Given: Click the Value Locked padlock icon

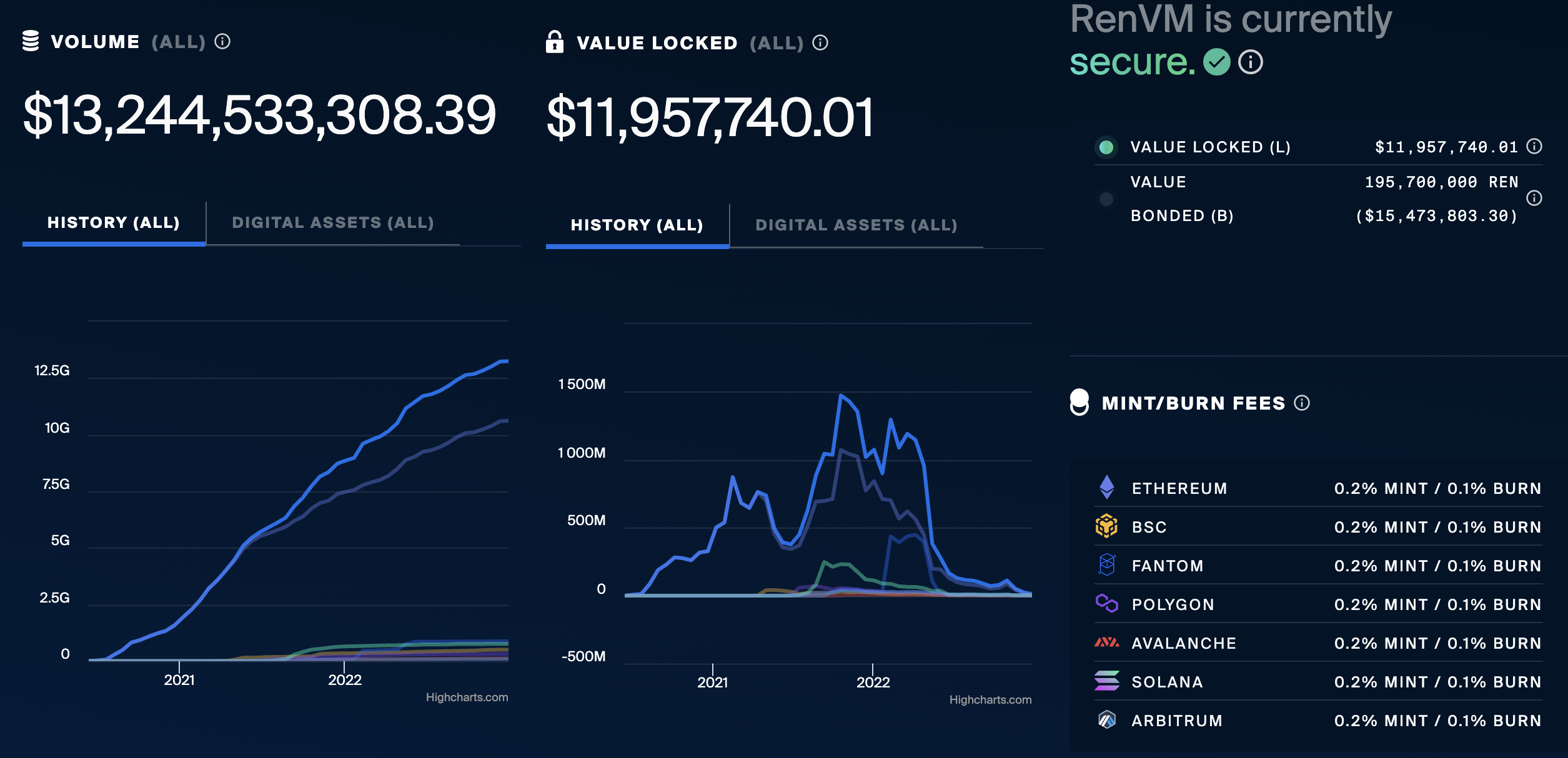Looking at the screenshot, I should (555, 42).
